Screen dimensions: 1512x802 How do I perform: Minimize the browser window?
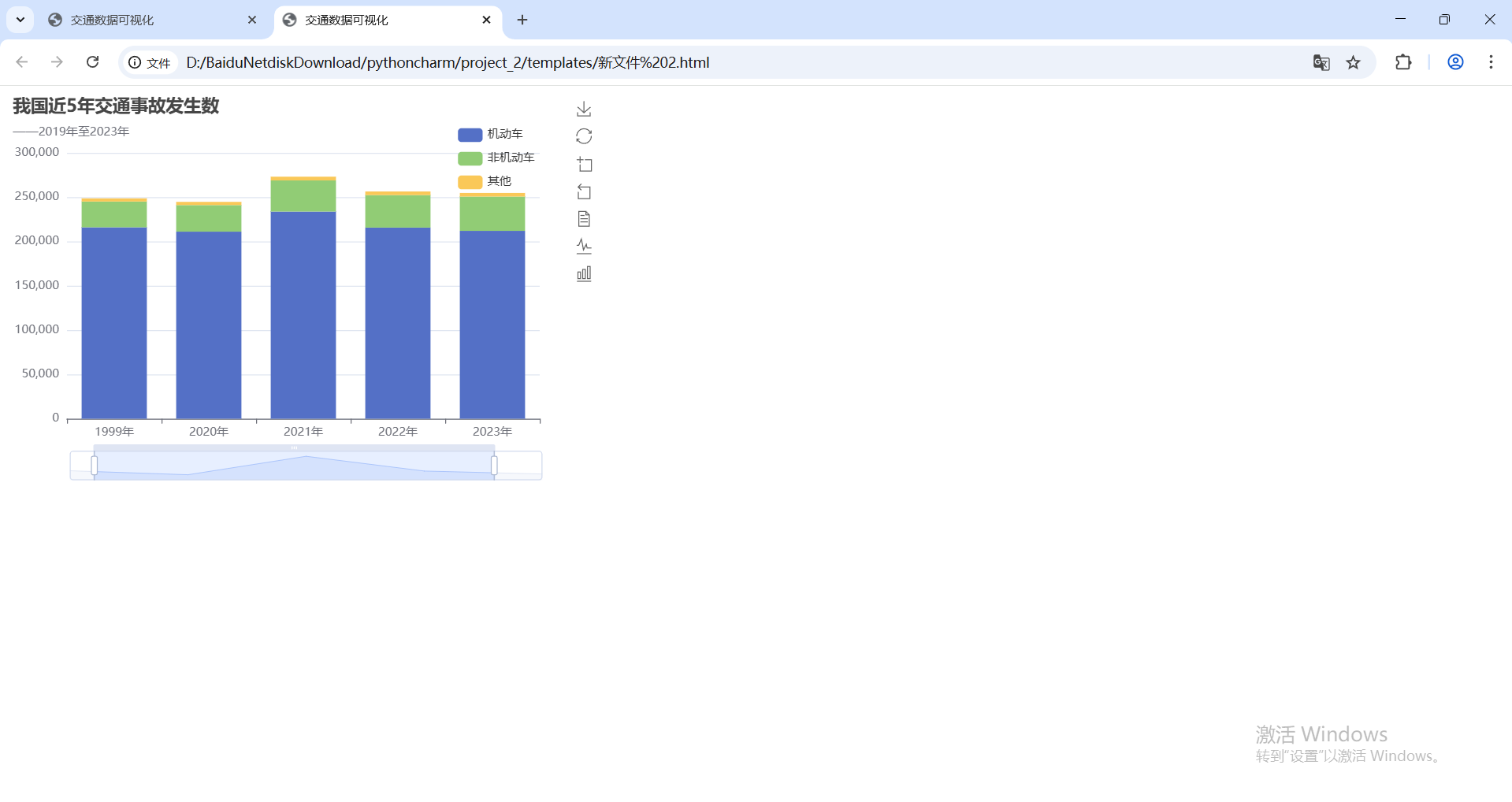pos(1400,20)
